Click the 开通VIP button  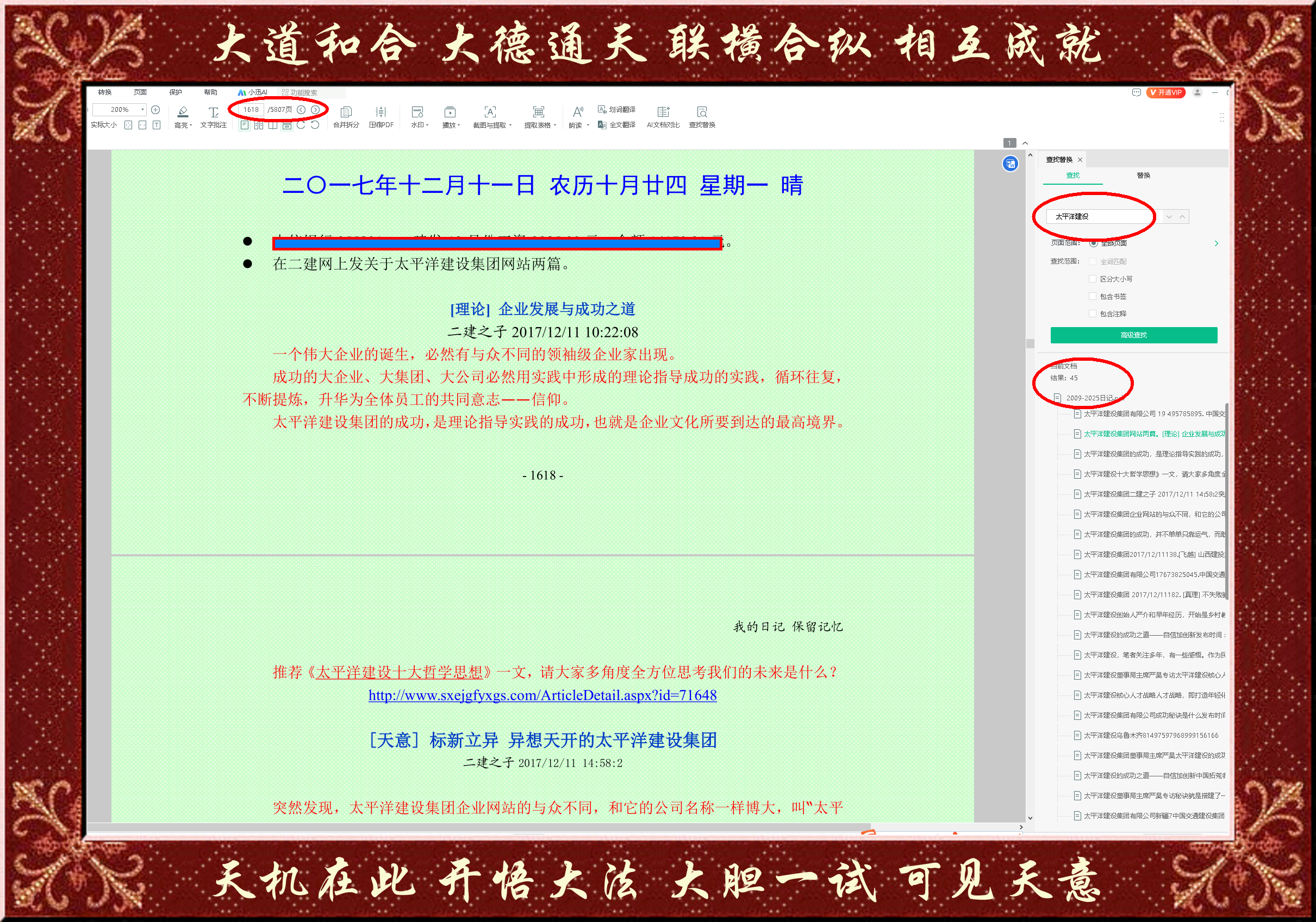coord(1166,92)
